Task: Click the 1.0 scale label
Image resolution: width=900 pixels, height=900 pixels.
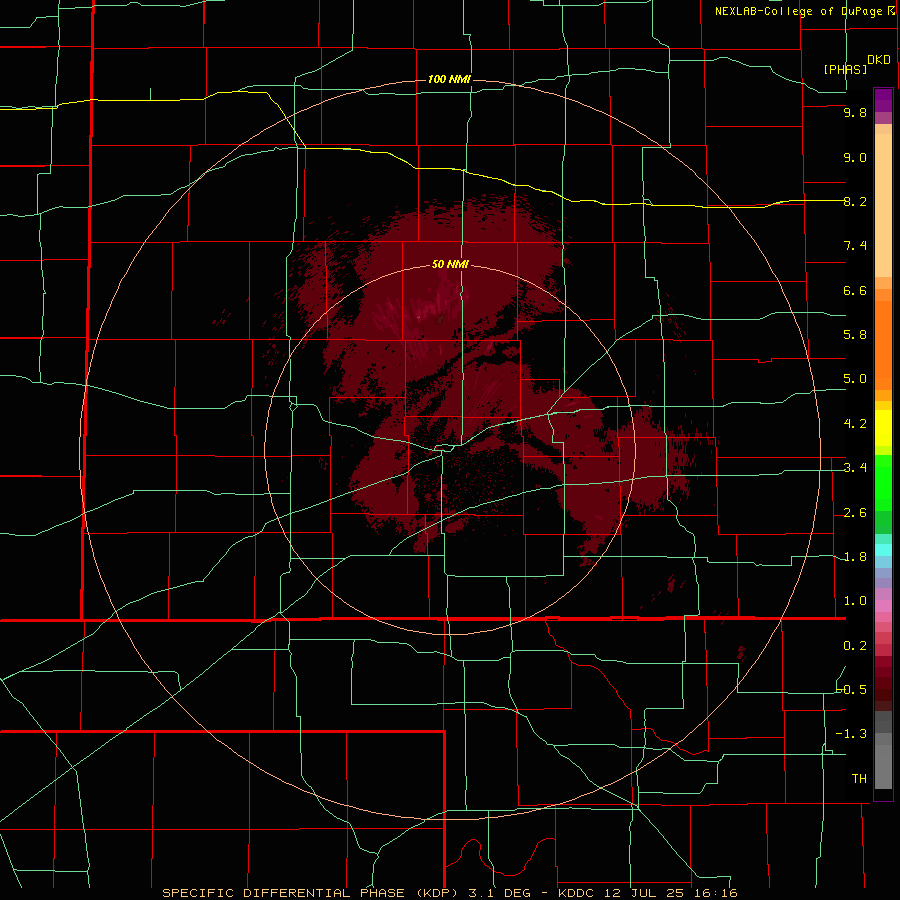Action: 855,601
